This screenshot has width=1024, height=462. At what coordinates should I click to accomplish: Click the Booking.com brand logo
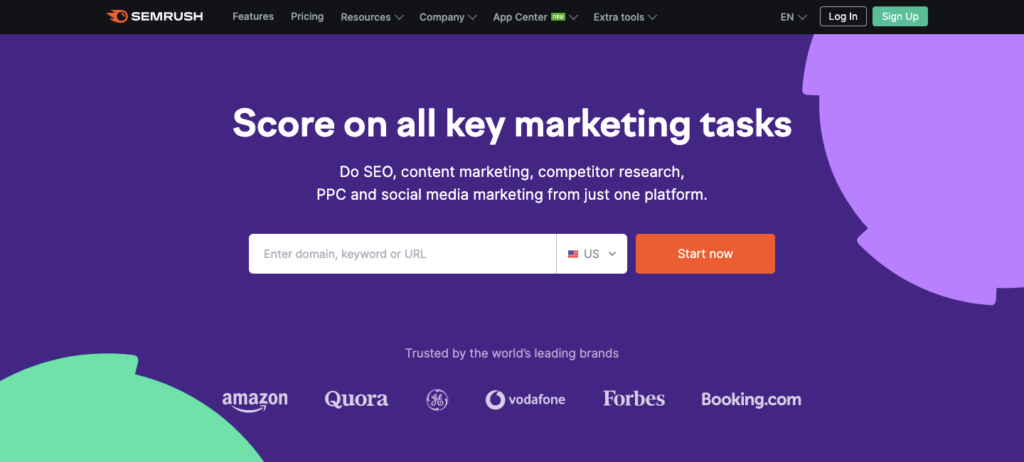751,400
